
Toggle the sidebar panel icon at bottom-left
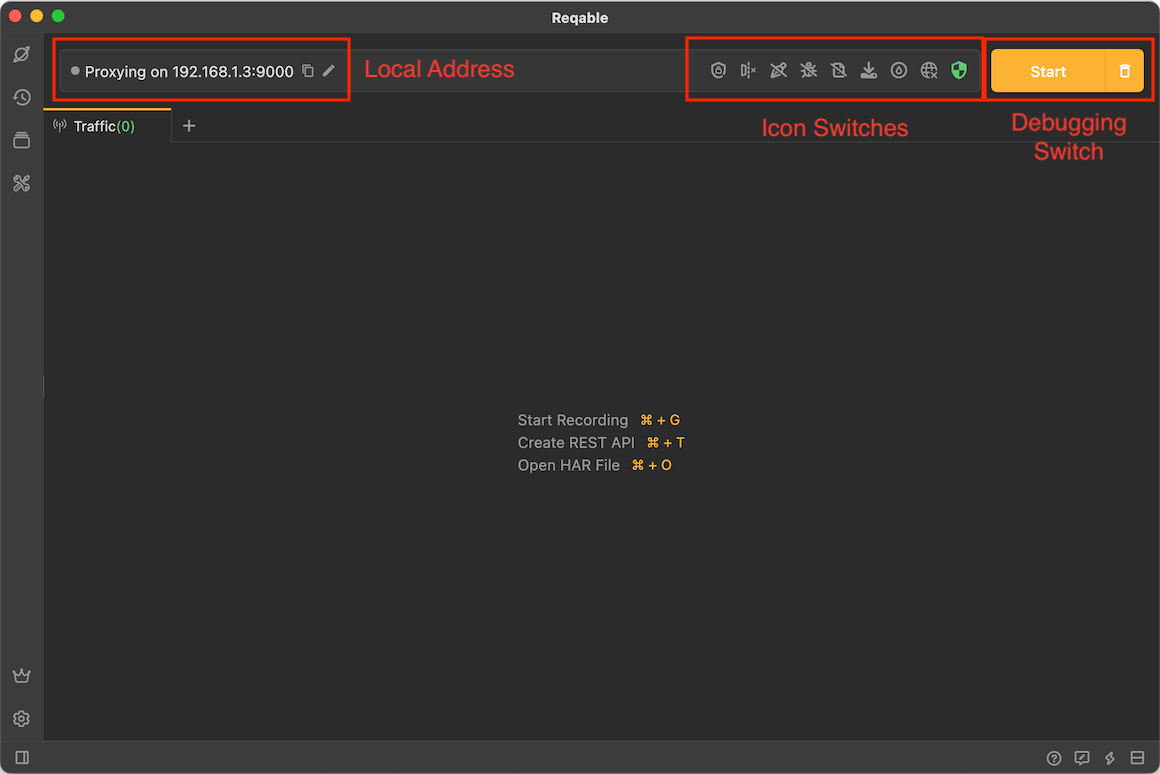pyautogui.click(x=22, y=757)
